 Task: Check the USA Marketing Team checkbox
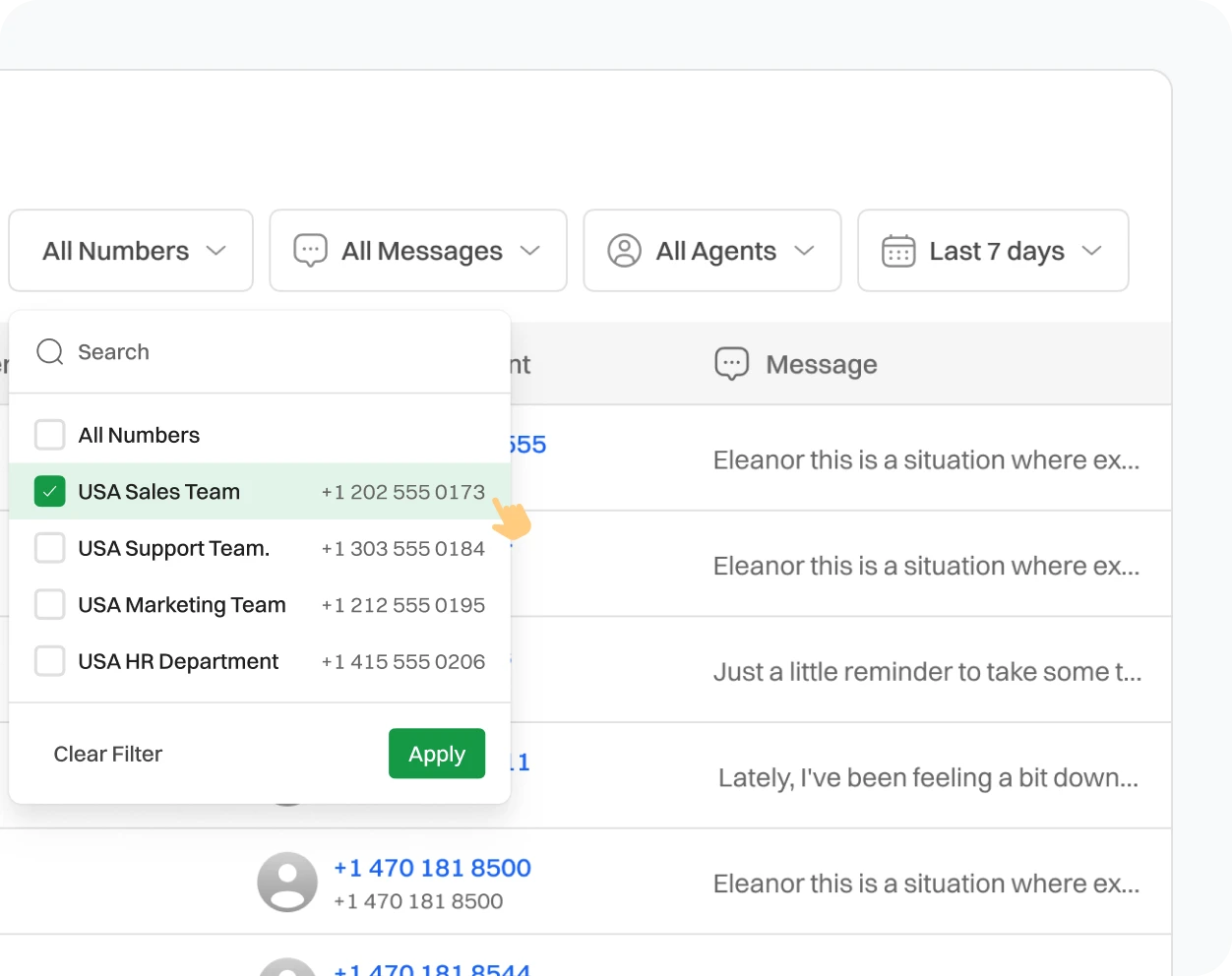coord(49,604)
